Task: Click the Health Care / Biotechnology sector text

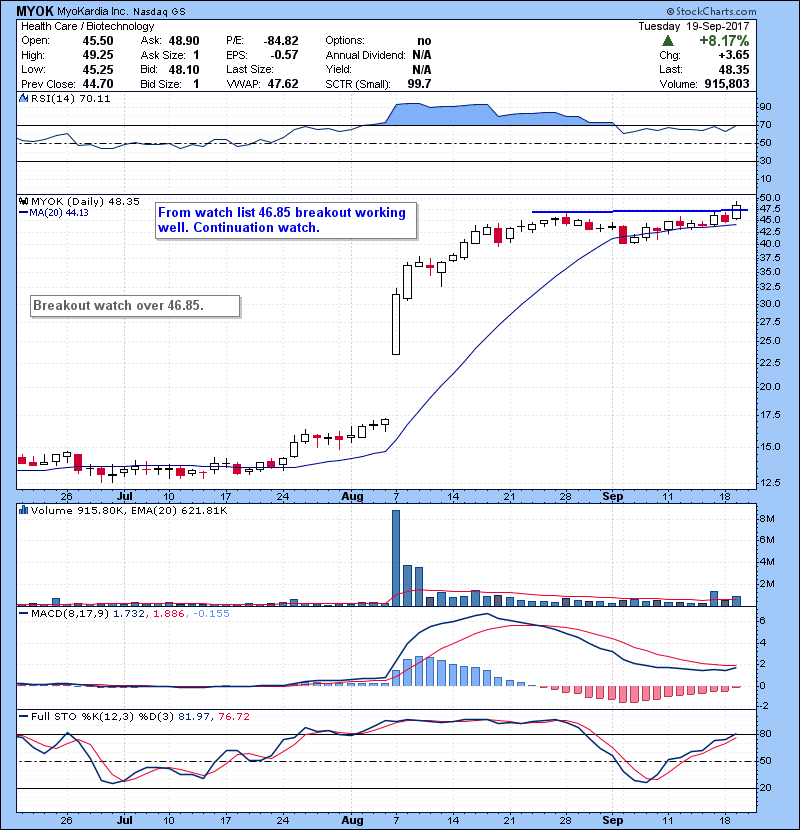Action: click(x=88, y=26)
